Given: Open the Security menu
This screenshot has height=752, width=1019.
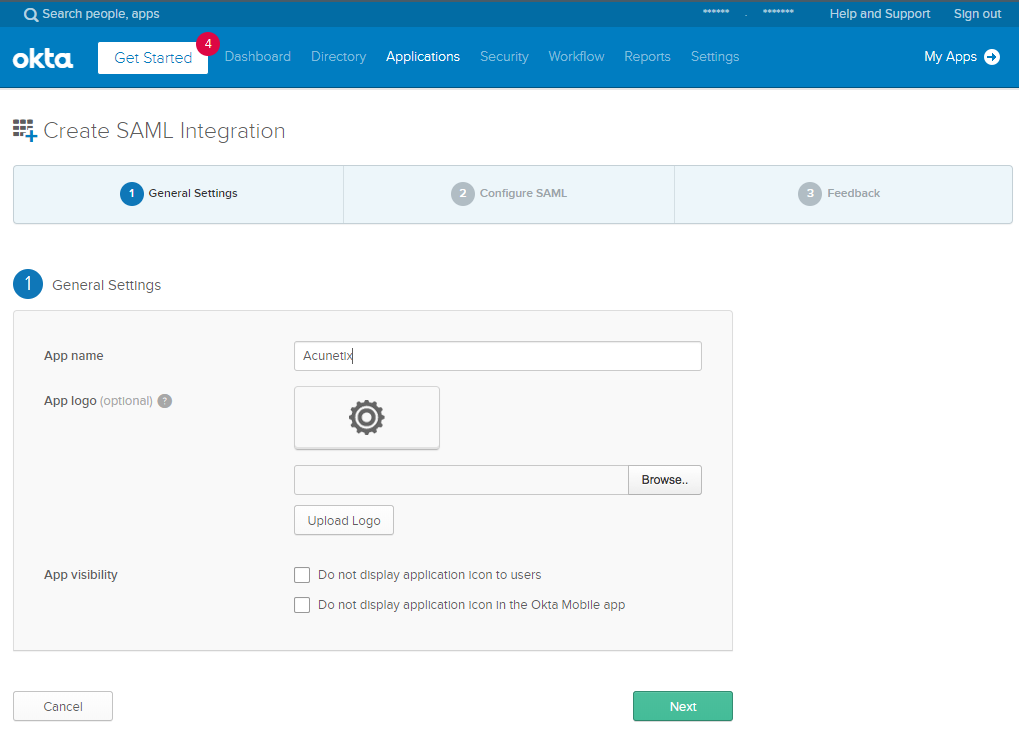Looking at the screenshot, I should pyautogui.click(x=504, y=57).
